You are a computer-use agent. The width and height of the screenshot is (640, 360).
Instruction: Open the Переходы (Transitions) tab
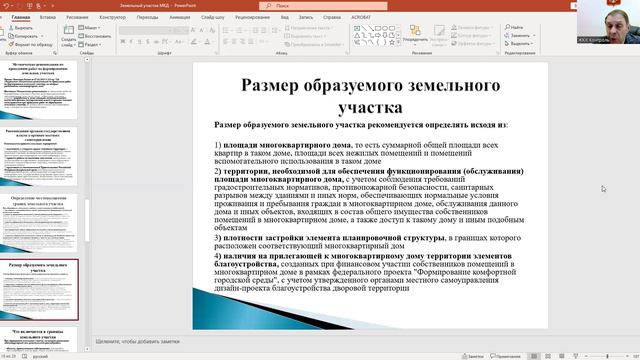pos(147,17)
